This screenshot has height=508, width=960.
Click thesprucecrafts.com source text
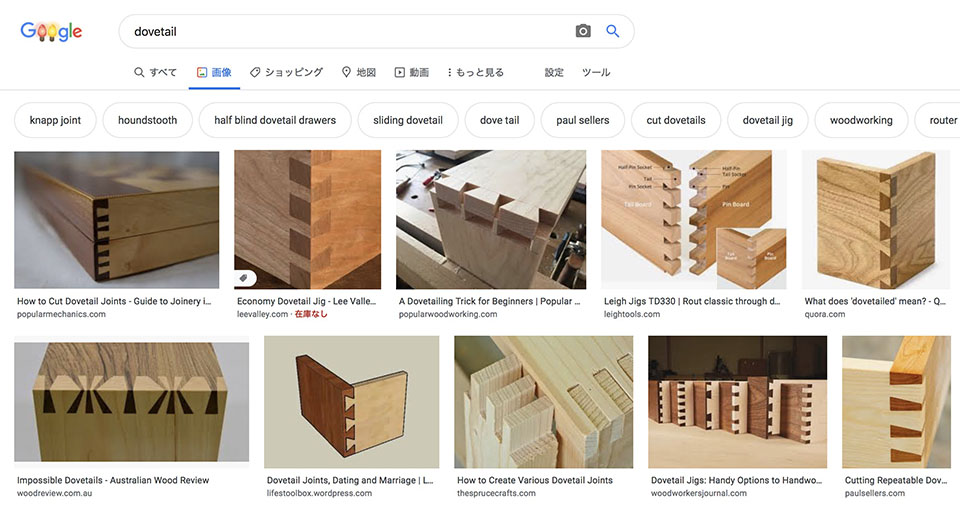[x=496, y=493]
